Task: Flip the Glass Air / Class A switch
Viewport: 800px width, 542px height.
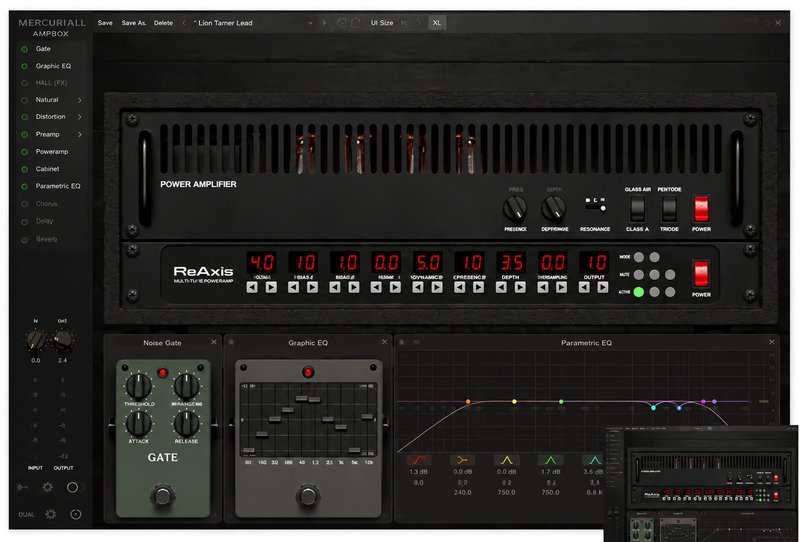Action: tap(637, 209)
